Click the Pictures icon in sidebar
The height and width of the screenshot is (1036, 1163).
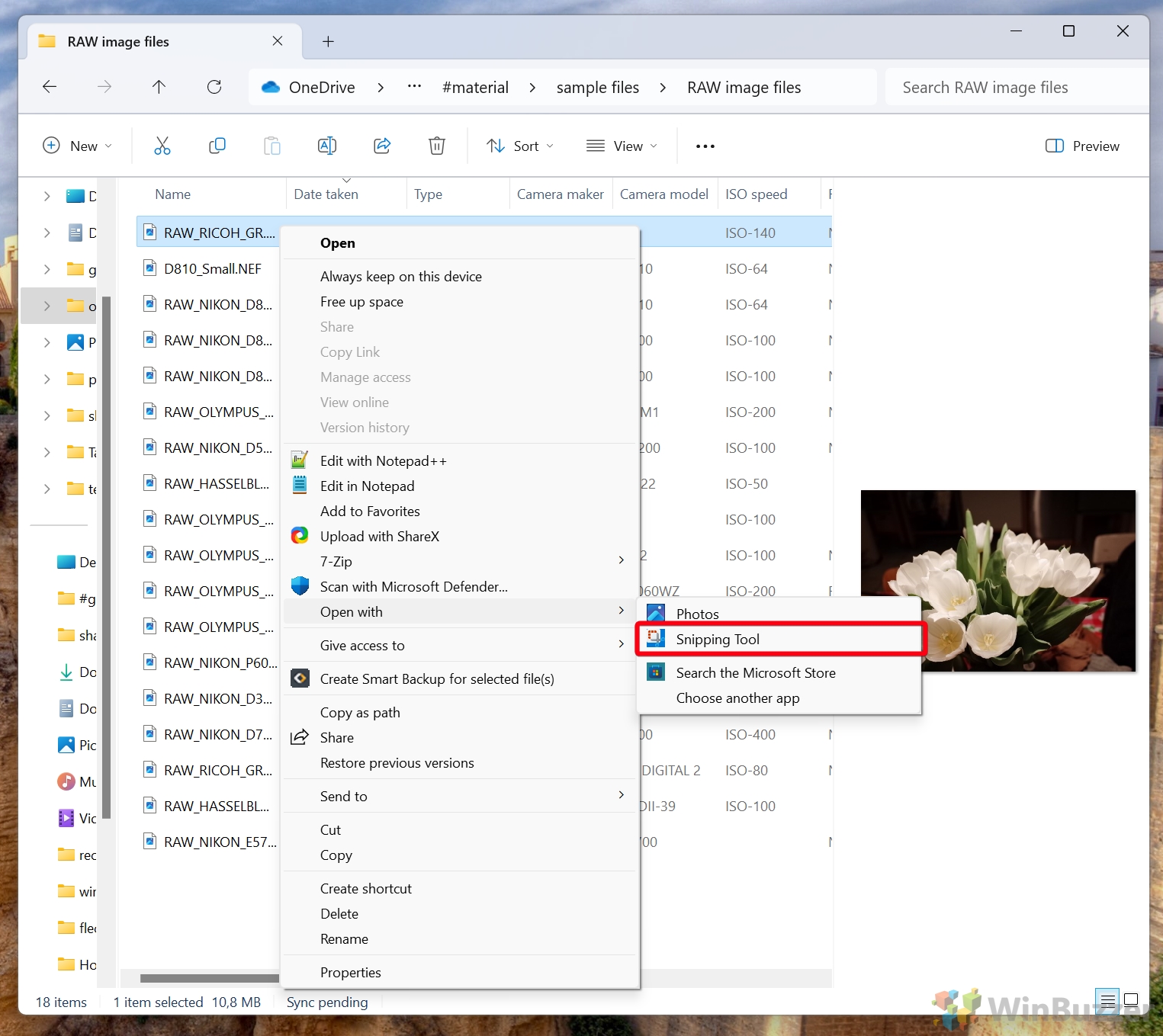coord(66,745)
